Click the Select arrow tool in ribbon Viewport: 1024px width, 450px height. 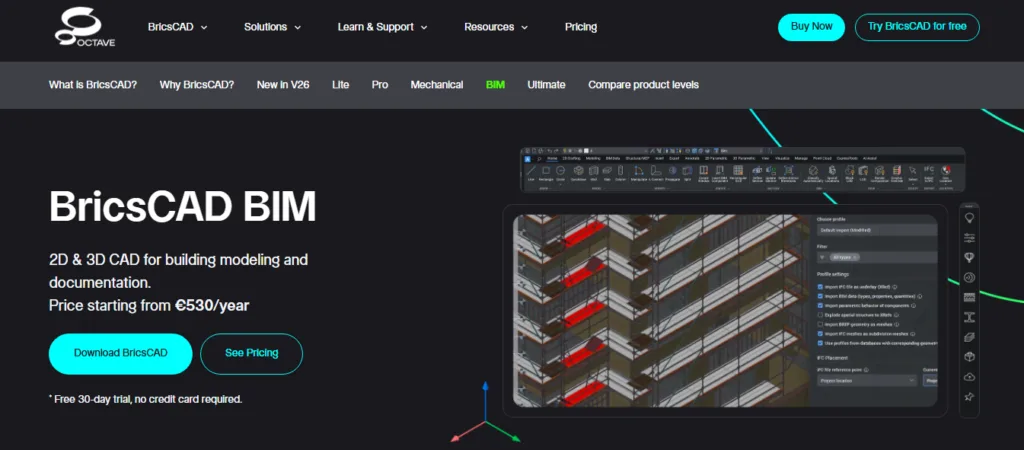pyautogui.click(x=913, y=171)
